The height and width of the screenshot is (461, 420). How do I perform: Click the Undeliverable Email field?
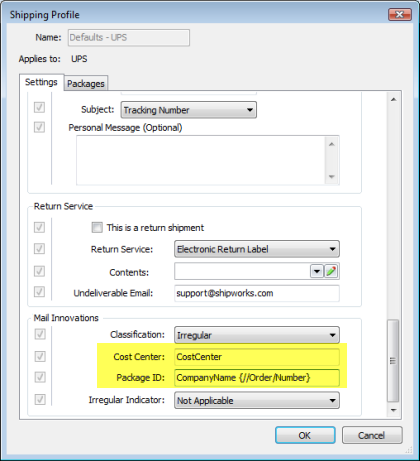click(x=257, y=293)
